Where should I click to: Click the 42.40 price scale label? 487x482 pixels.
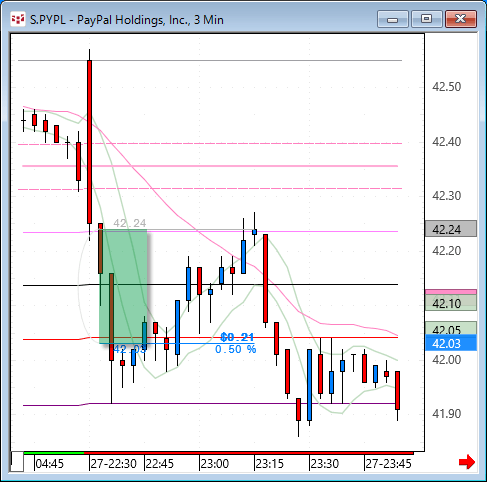[x=447, y=142]
